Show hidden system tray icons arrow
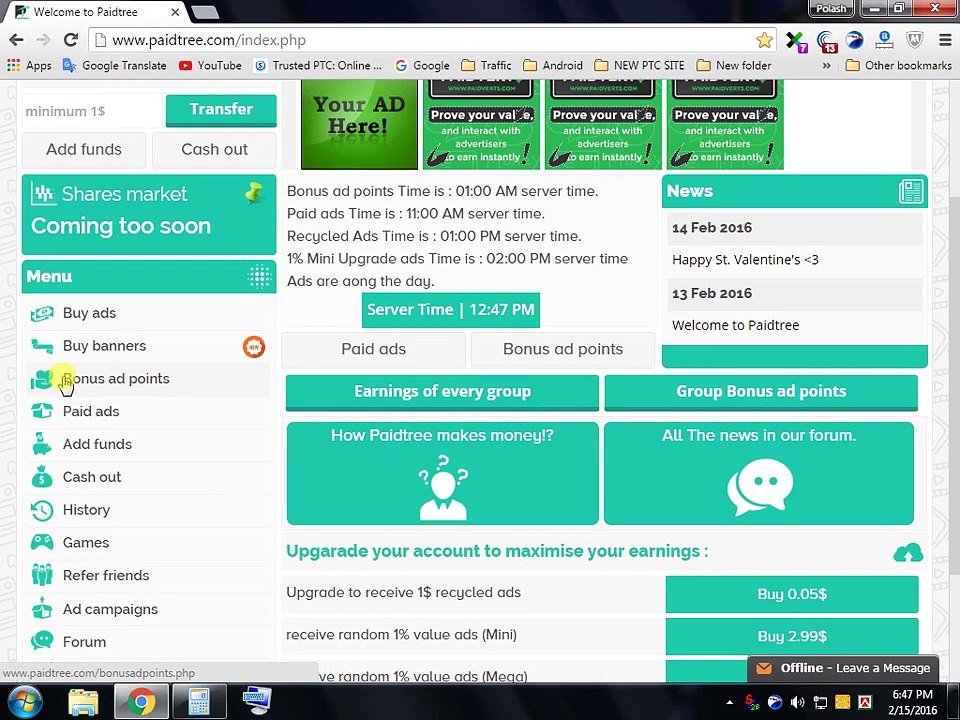960x720 pixels. coord(729,702)
